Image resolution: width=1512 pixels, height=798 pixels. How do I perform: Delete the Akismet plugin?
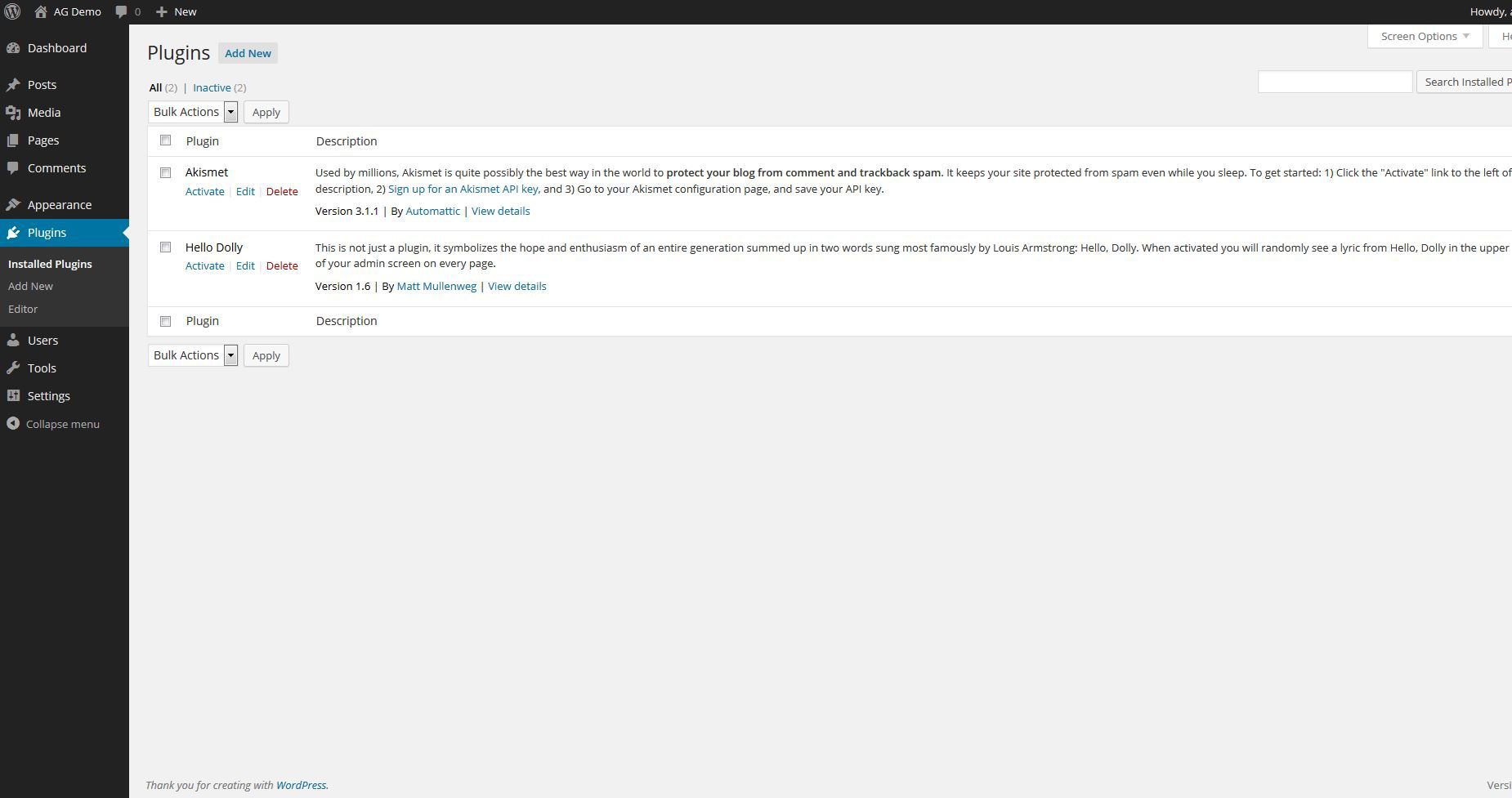pos(282,191)
